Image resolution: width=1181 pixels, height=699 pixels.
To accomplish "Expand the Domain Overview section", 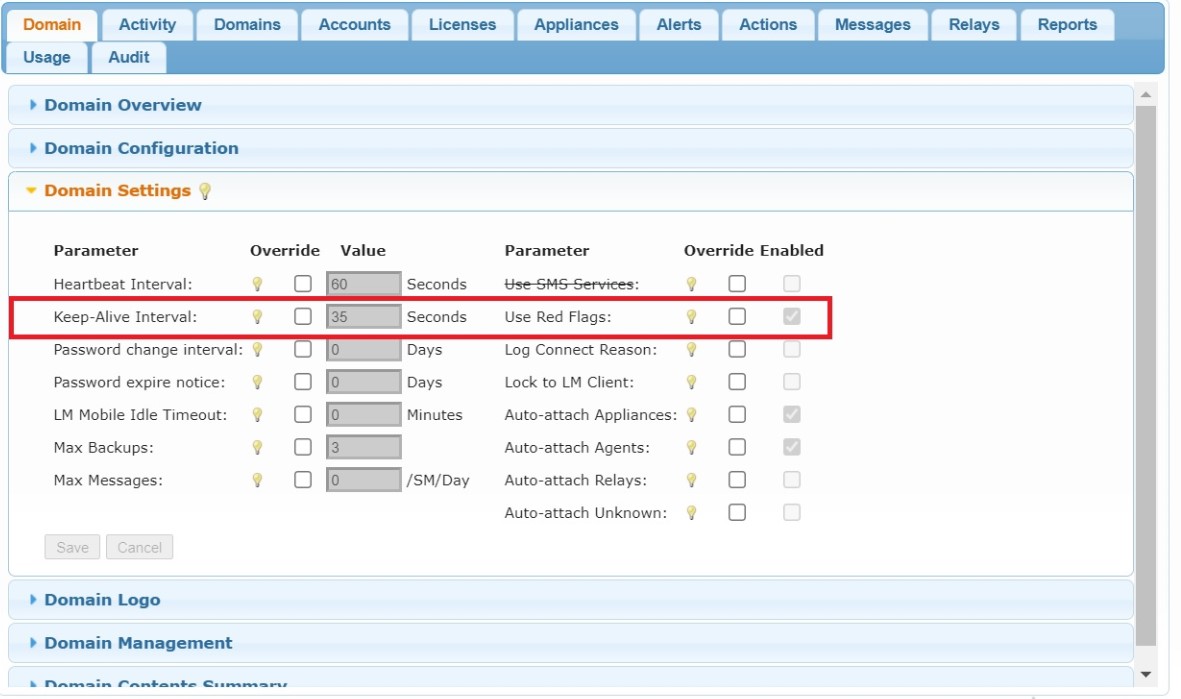I will [x=570, y=105].
